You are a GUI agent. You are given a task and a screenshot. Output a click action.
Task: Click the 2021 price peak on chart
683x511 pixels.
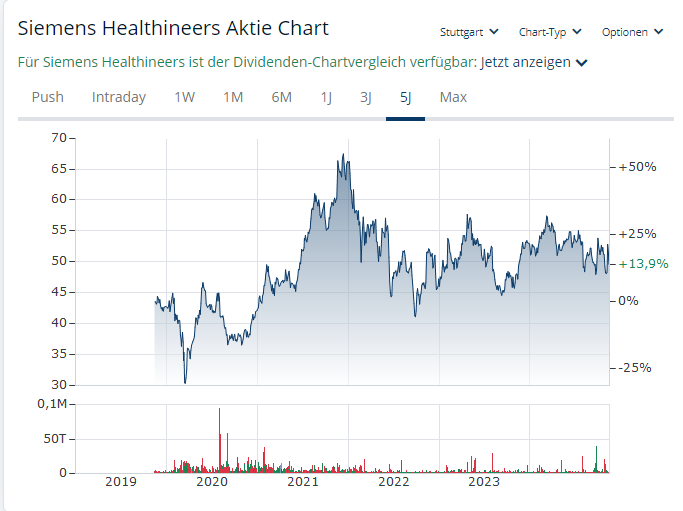[343, 156]
